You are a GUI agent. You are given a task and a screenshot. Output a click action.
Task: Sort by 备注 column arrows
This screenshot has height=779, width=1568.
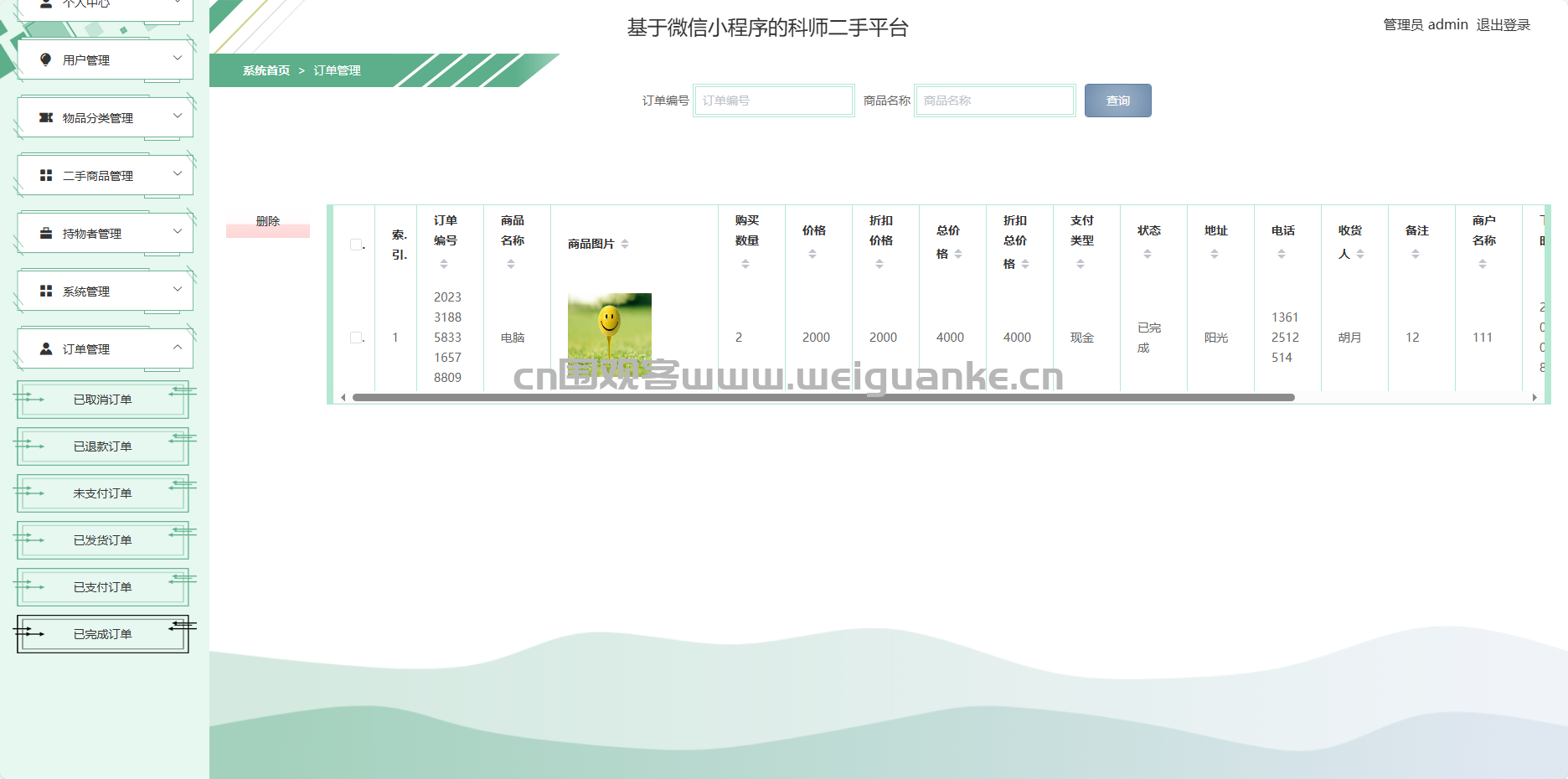(x=1416, y=254)
